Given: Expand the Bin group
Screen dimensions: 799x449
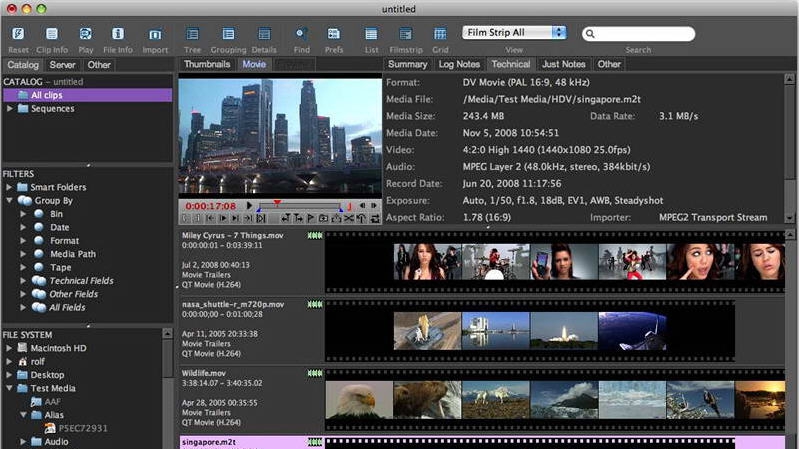Looking at the screenshot, I should (23, 214).
